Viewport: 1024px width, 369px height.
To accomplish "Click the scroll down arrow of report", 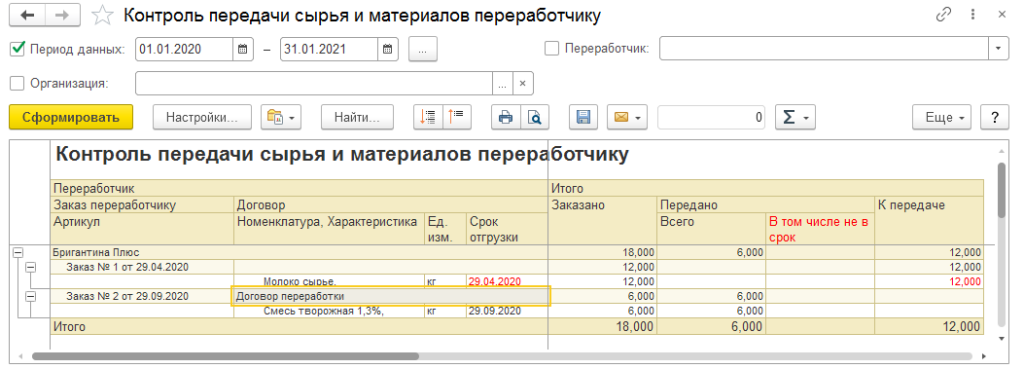I will click(x=1002, y=338).
